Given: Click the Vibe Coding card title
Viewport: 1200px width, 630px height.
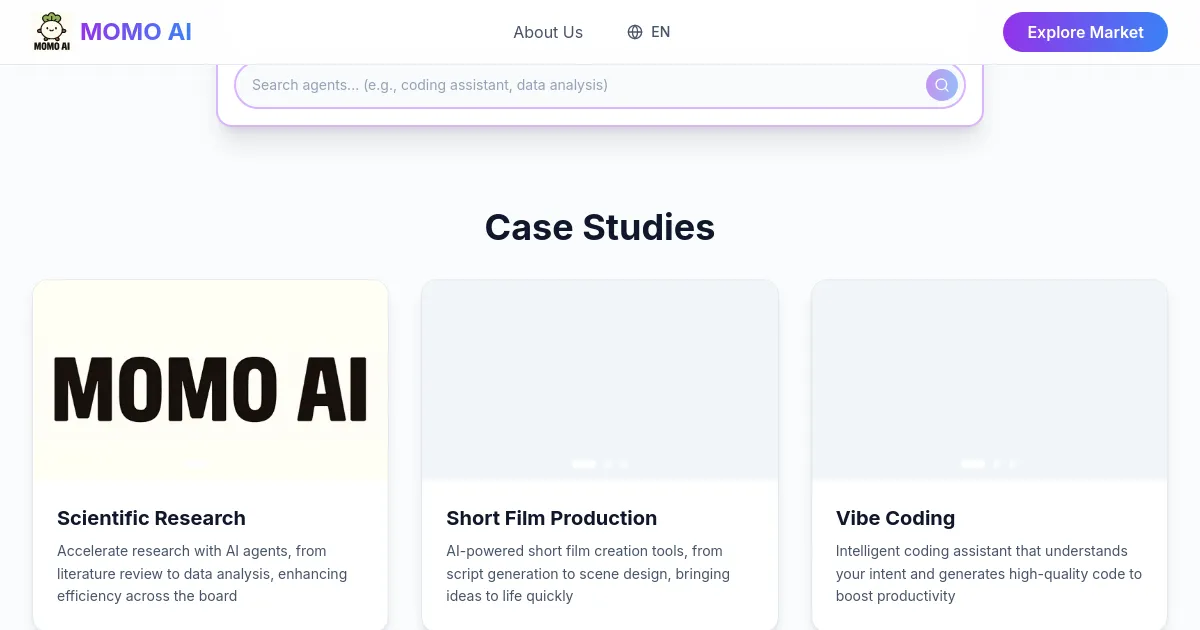Looking at the screenshot, I should [x=895, y=518].
